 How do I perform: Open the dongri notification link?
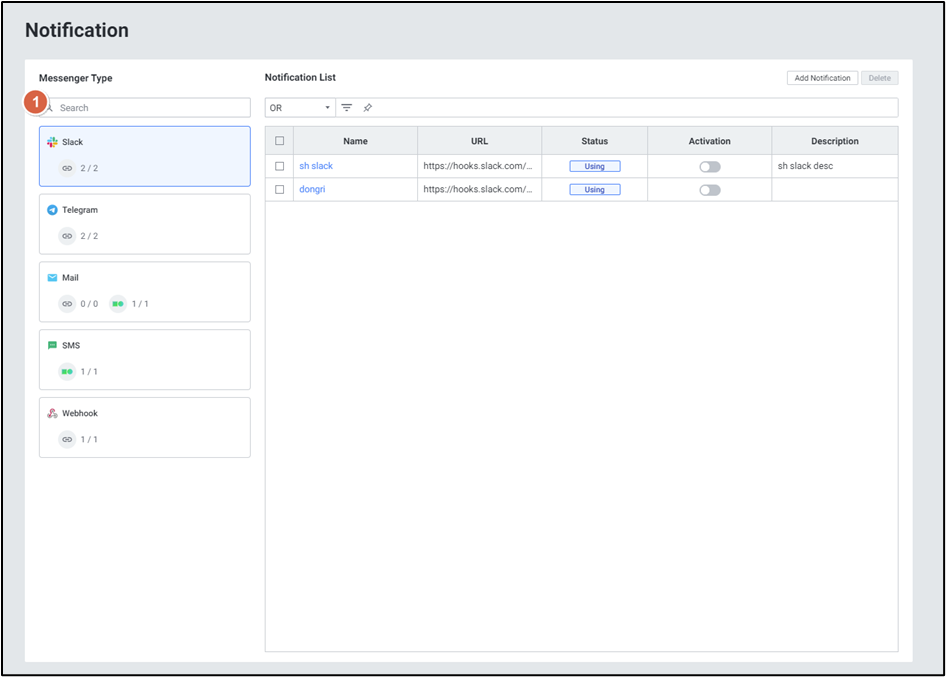coord(312,189)
